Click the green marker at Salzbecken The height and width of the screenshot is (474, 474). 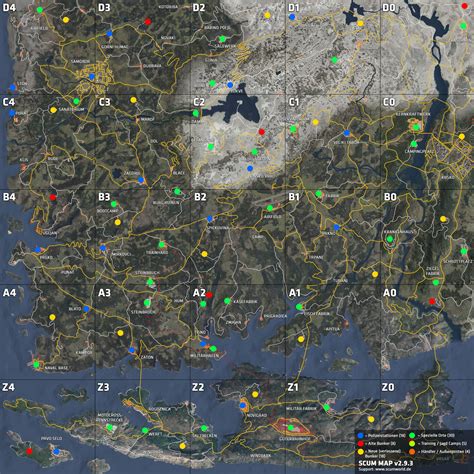(x=204, y=428)
